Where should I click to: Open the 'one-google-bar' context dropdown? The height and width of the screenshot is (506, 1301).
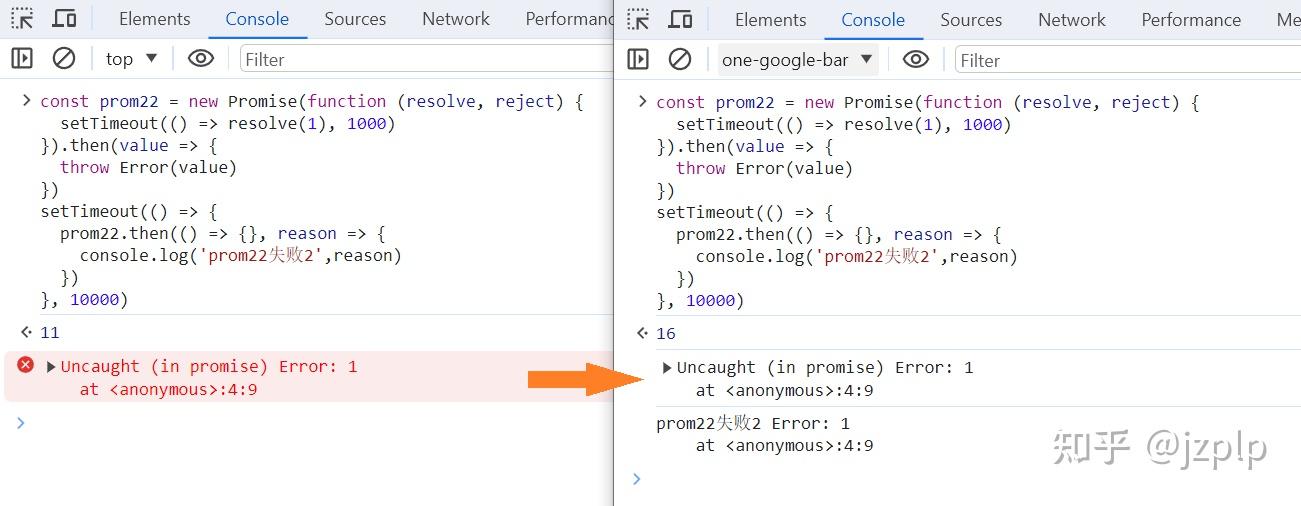click(x=797, y=60)
